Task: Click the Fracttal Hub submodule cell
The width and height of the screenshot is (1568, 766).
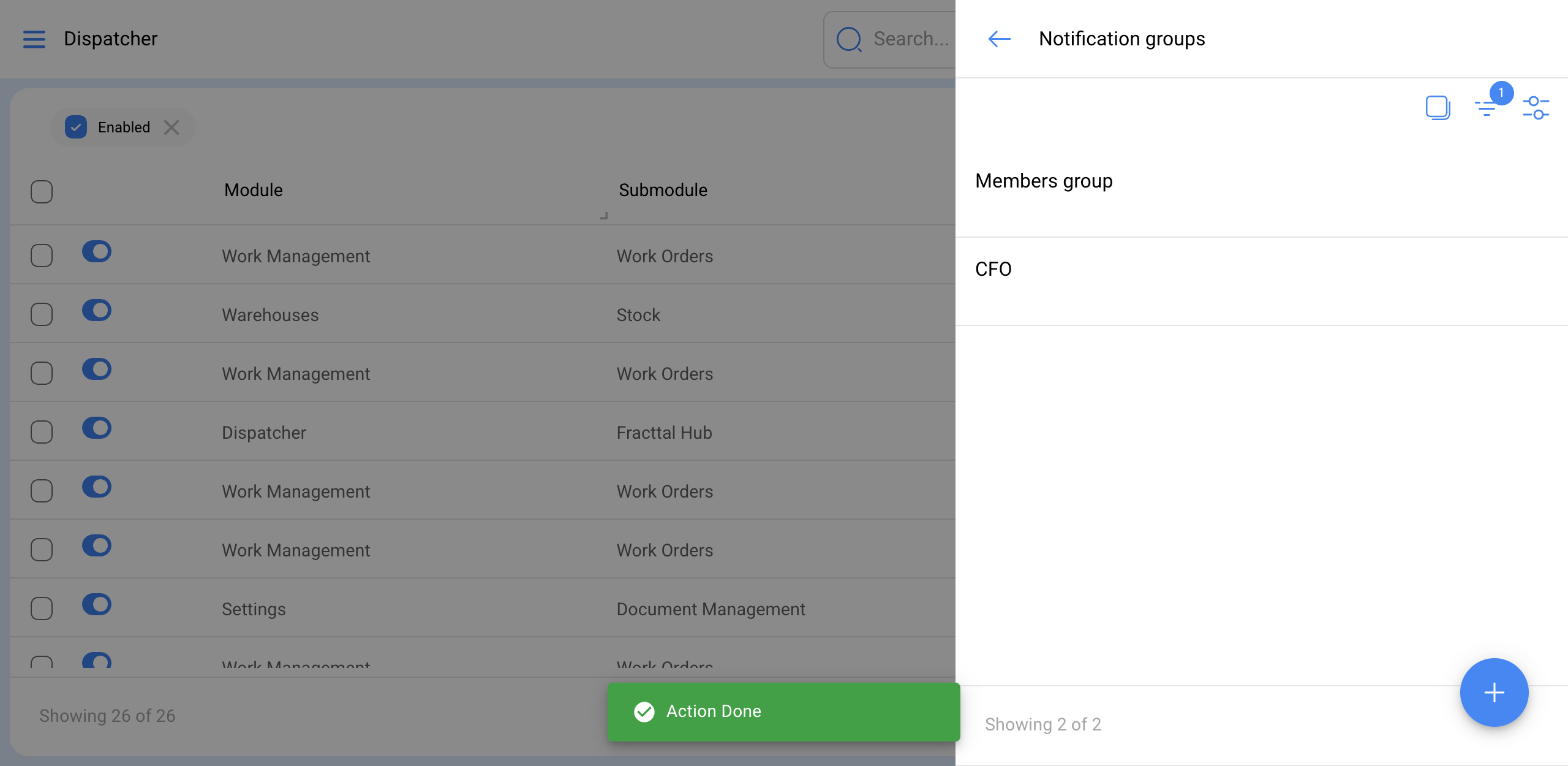Action: pyautogui.click(x=664, y=433)
